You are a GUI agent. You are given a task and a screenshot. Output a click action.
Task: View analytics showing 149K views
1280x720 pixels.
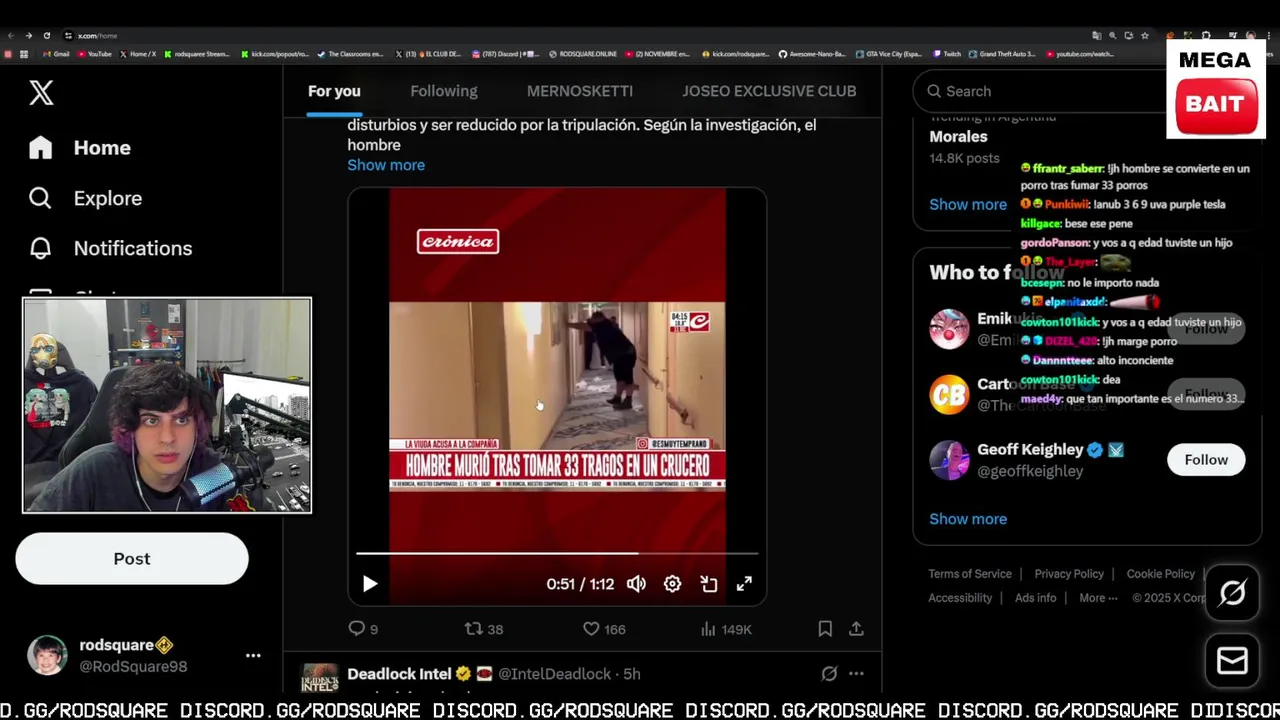point(726,629)
